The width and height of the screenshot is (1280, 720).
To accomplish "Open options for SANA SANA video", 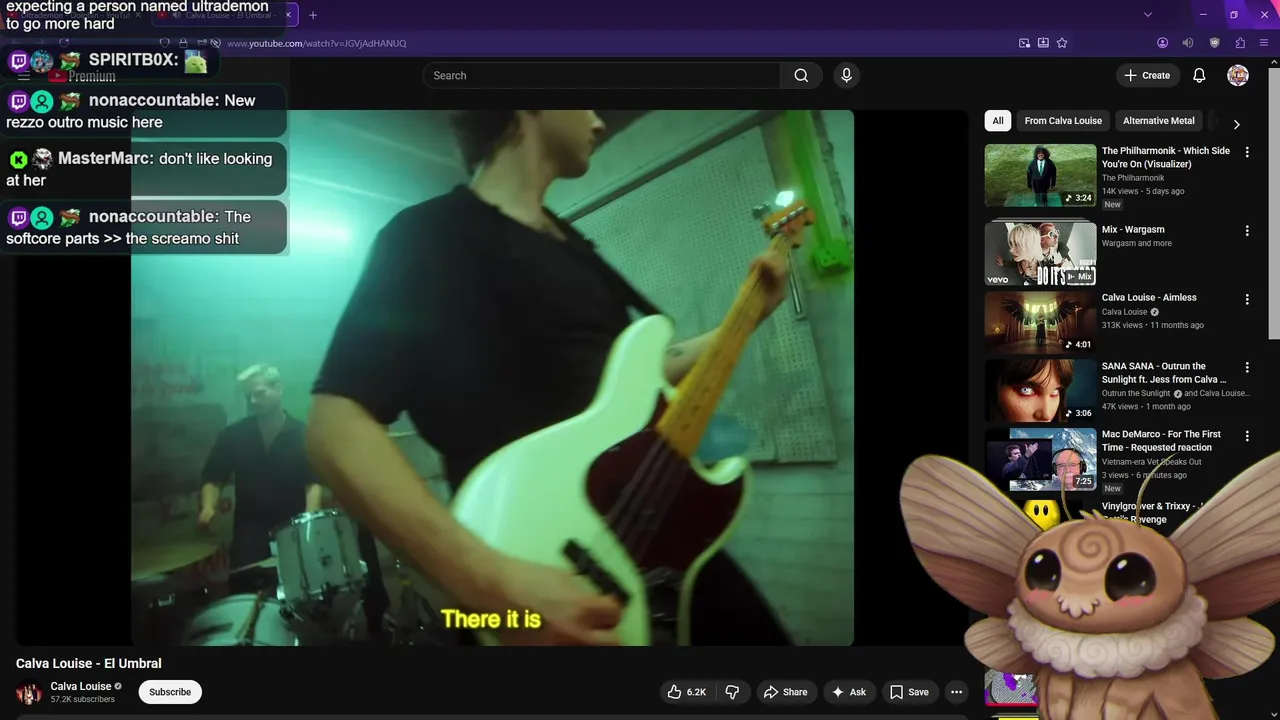I will coord(1246,368).
